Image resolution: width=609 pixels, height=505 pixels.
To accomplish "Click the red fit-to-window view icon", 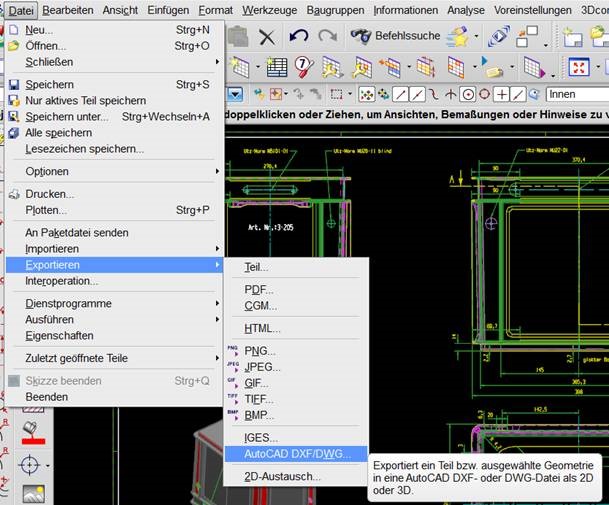I will tap(578, 67).
